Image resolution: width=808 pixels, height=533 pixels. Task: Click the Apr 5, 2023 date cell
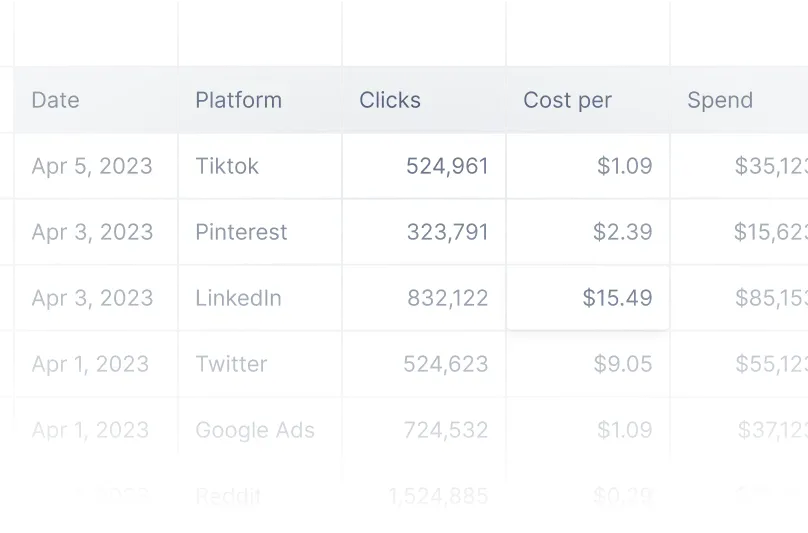(x=92, y=166)
